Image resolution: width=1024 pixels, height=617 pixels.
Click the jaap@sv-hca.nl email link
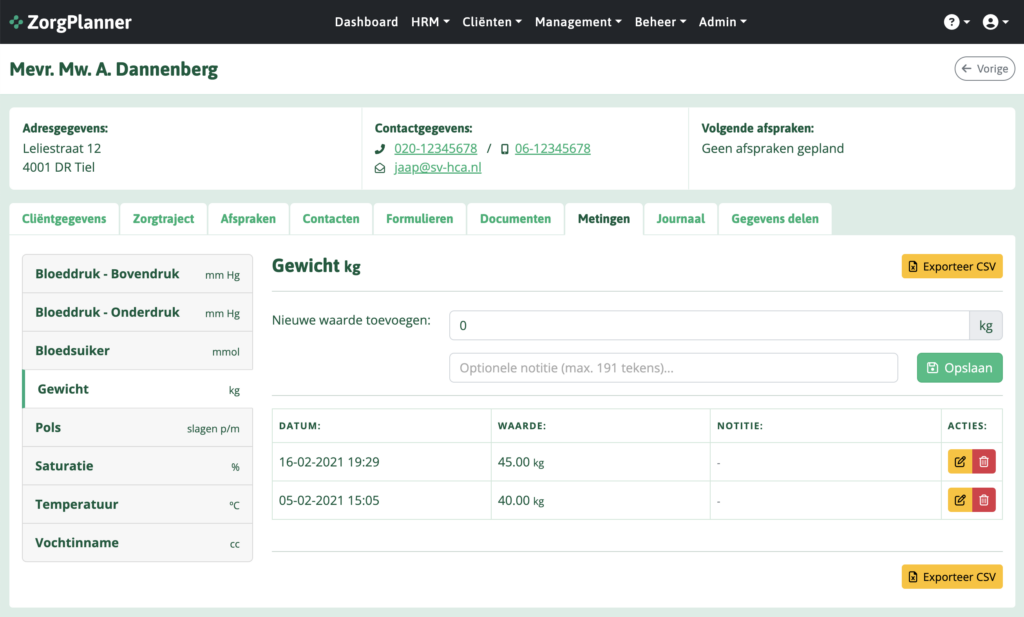437,168
